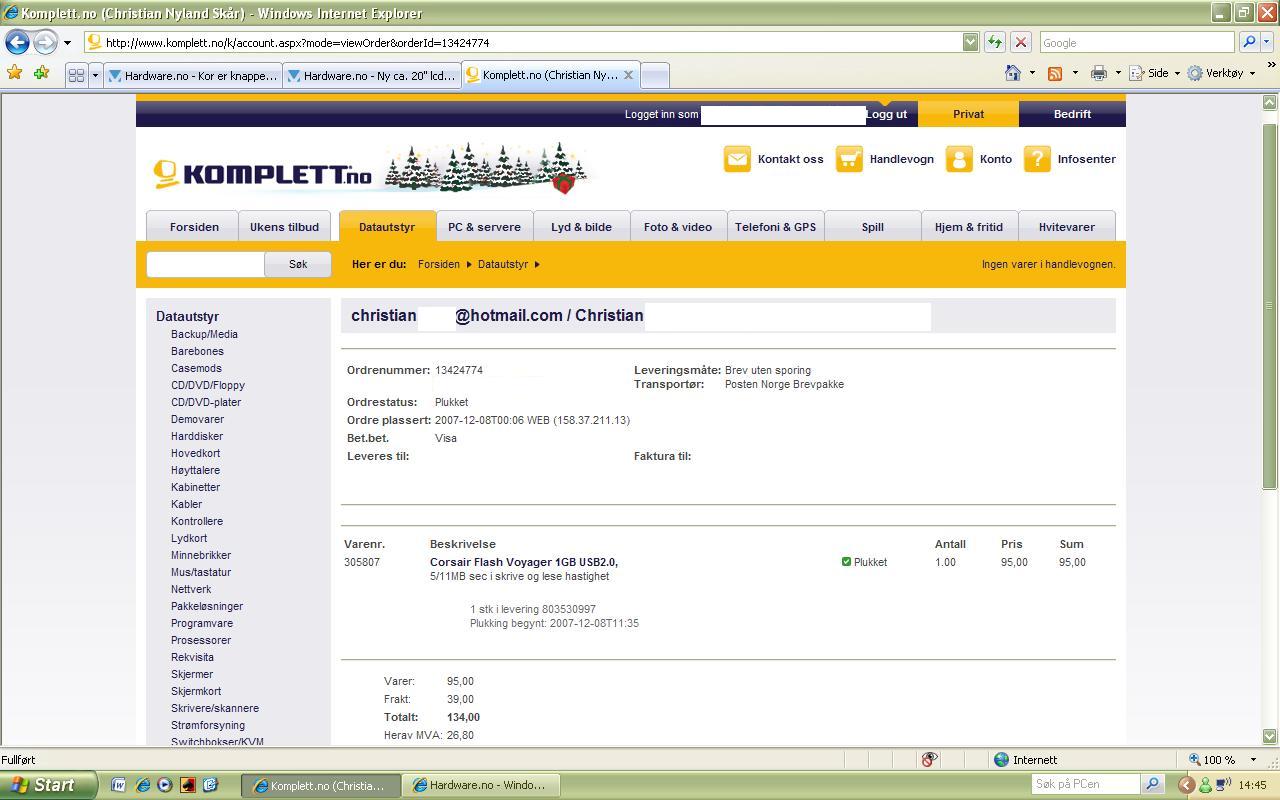Print page with printer icon
Viewport: 1280px width, 800px height.
[1099, 73]
